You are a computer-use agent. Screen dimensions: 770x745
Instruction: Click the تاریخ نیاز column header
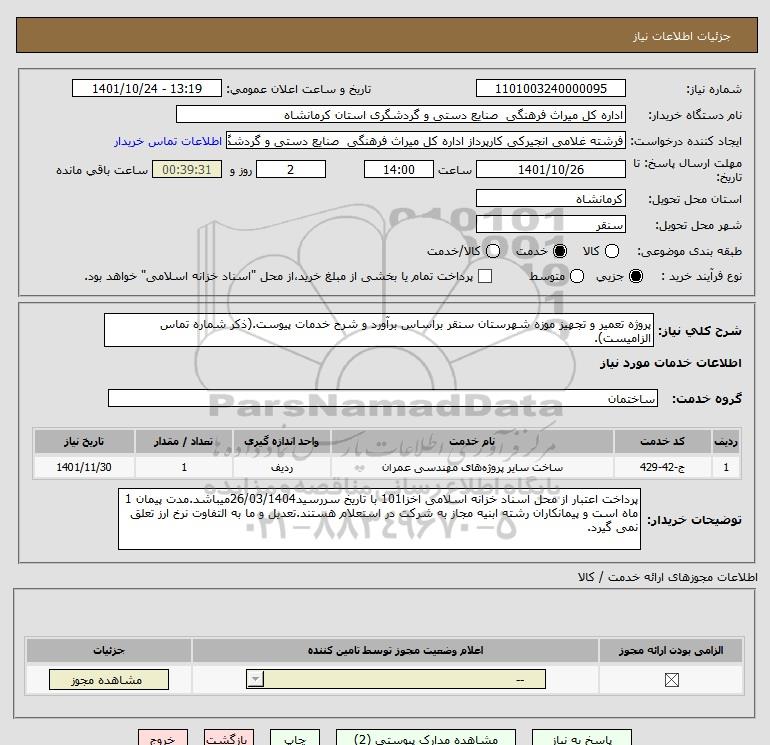point(84,441)
